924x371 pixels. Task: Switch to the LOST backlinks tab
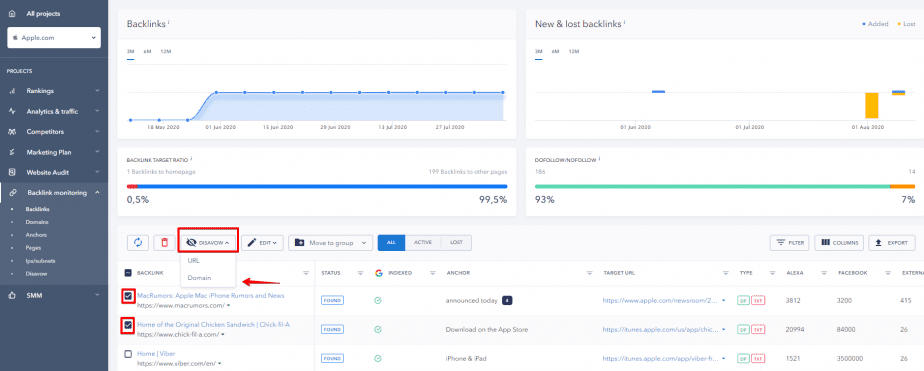point(456,243)
